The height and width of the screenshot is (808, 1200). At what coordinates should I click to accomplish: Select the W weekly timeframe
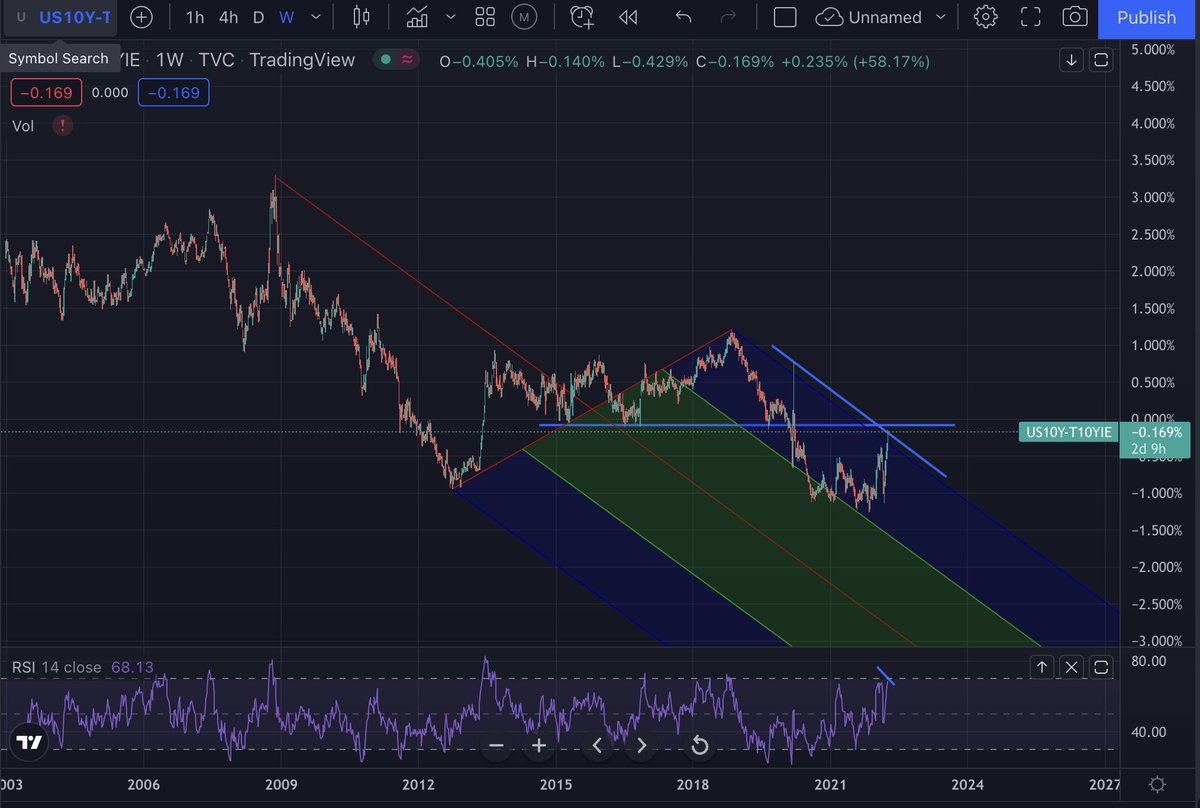[286, 17]
